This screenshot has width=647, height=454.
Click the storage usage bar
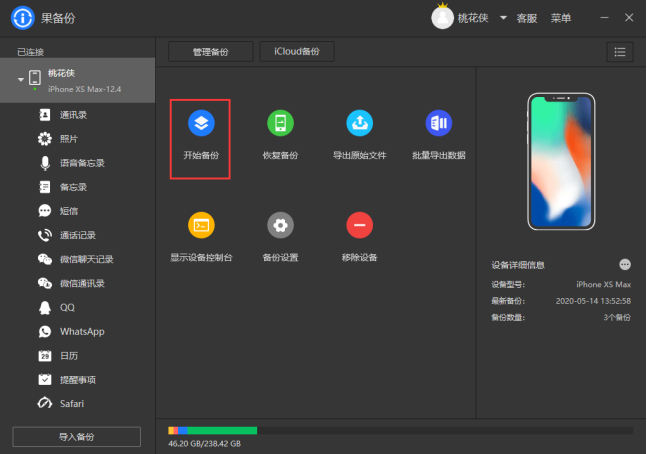[x=400, y=430]
